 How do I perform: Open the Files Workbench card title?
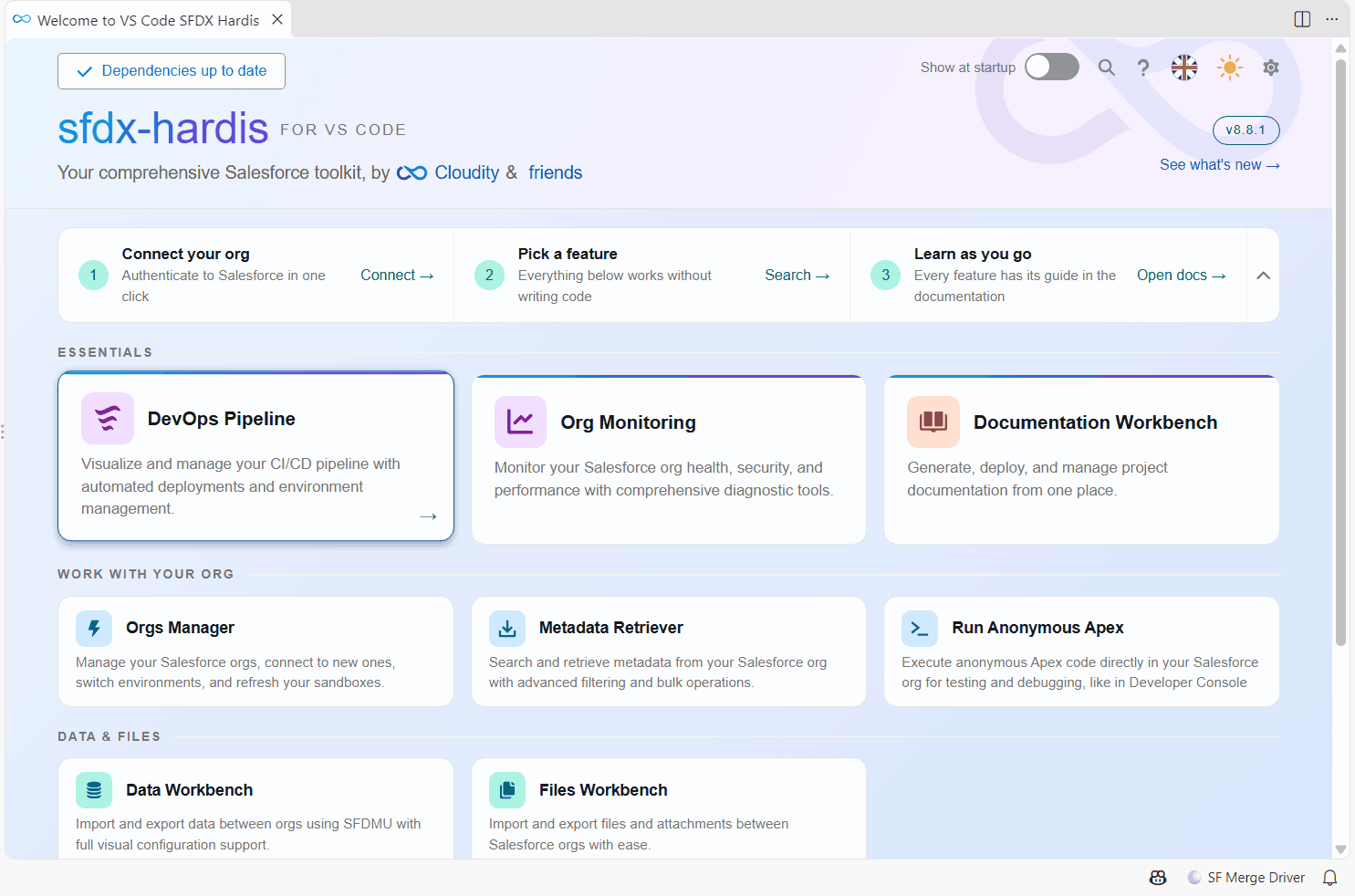click(x=603, y=790)
